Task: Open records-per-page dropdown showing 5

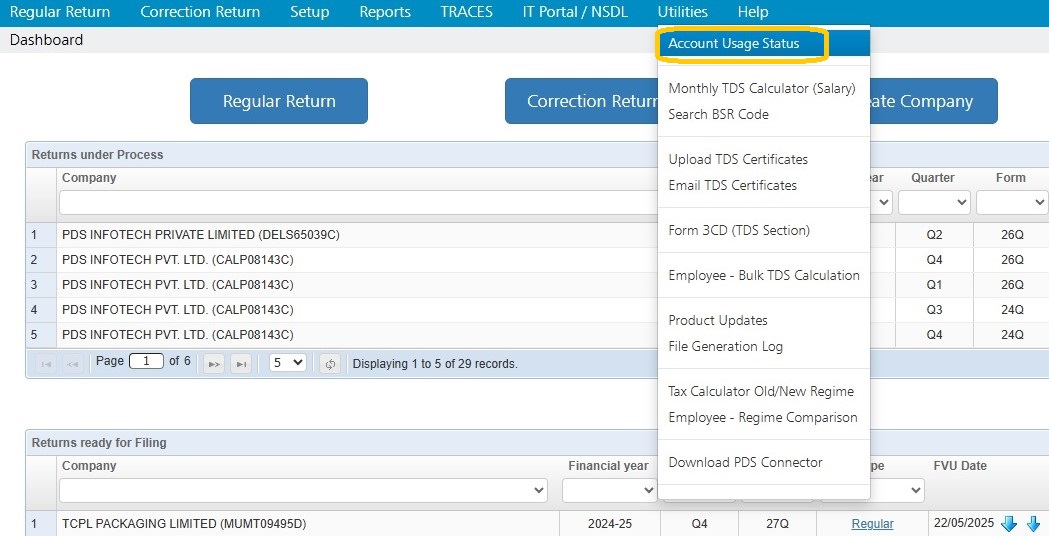Action: click(288, 363)
